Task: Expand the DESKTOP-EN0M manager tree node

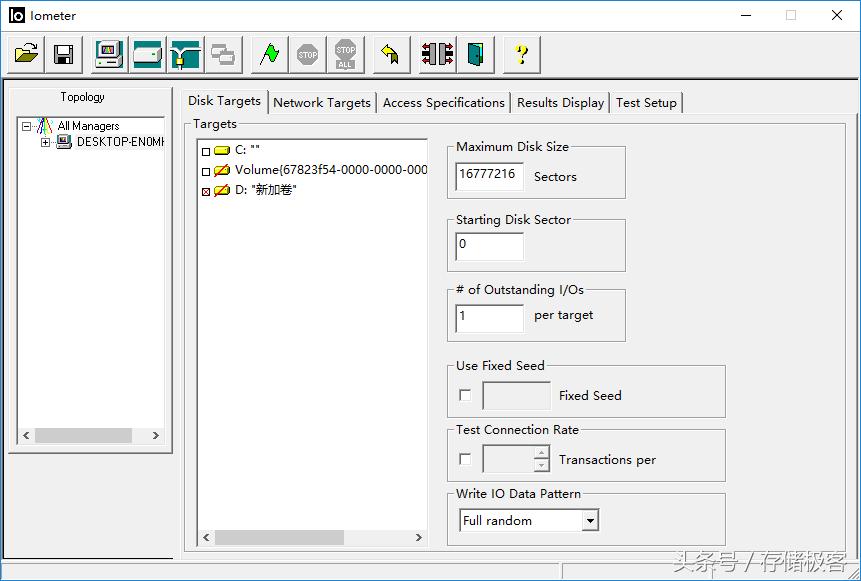Action: pyautogui.click(x=45, y=142)
